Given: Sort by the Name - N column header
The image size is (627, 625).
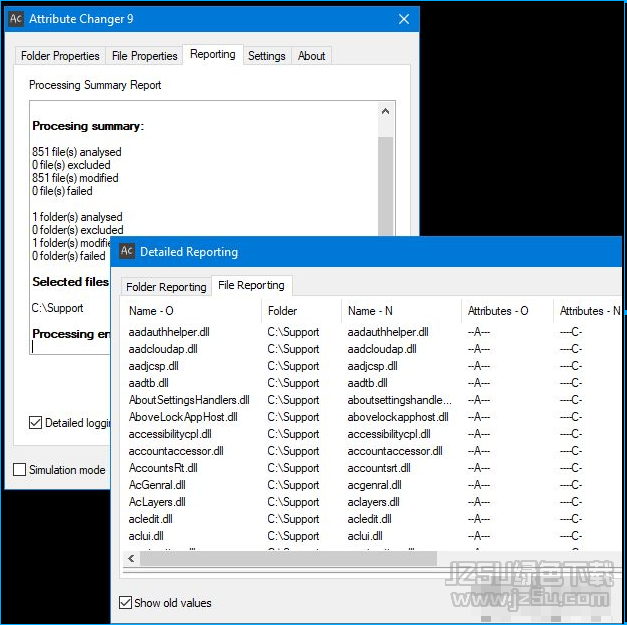Looking at the screenshot, I should (370, 311).
